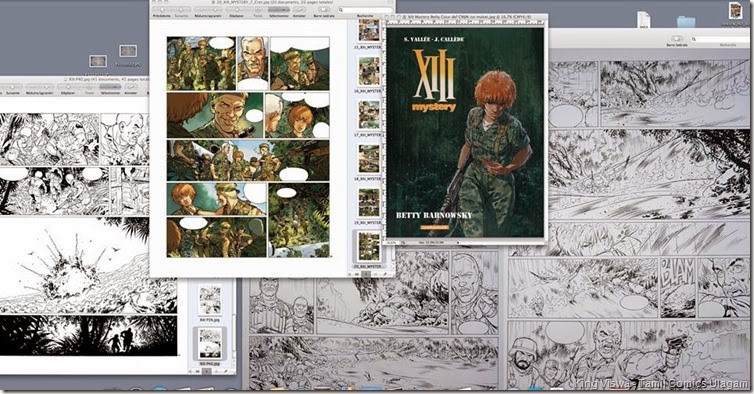This screenshot has height=394, width=754.
Task: Click the XIII Mystery Betty Barnowsky cover image
Action: coord(465,132)
